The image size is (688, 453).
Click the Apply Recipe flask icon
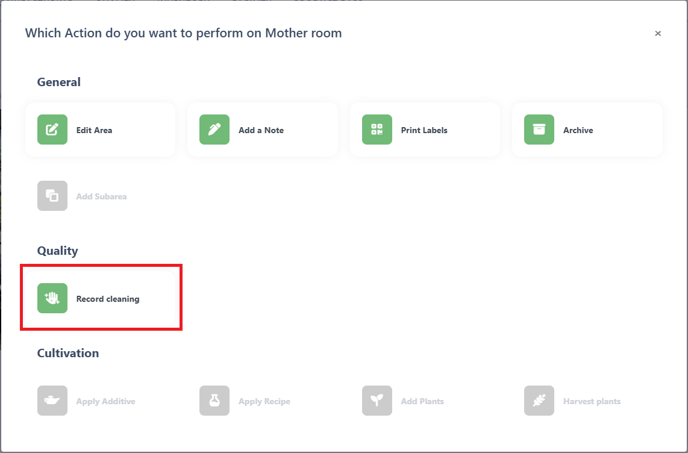pyautogui.click(x=214, y=400)
